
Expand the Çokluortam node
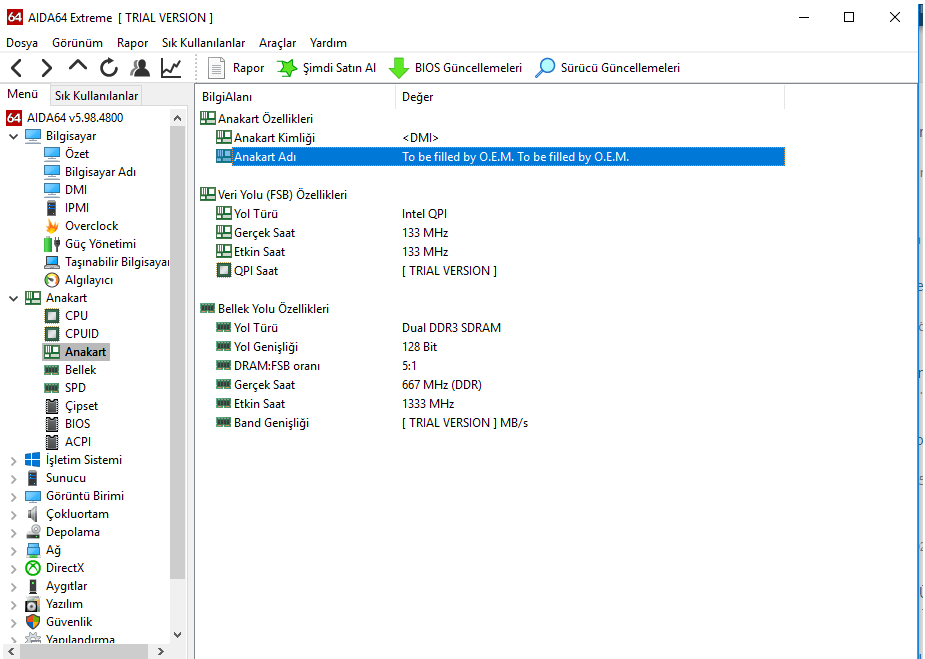14,514
